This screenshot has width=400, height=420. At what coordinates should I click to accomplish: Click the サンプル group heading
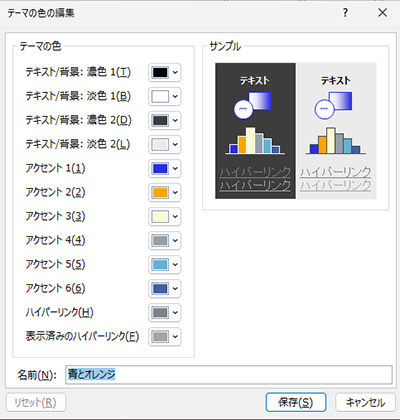[225, 46]
